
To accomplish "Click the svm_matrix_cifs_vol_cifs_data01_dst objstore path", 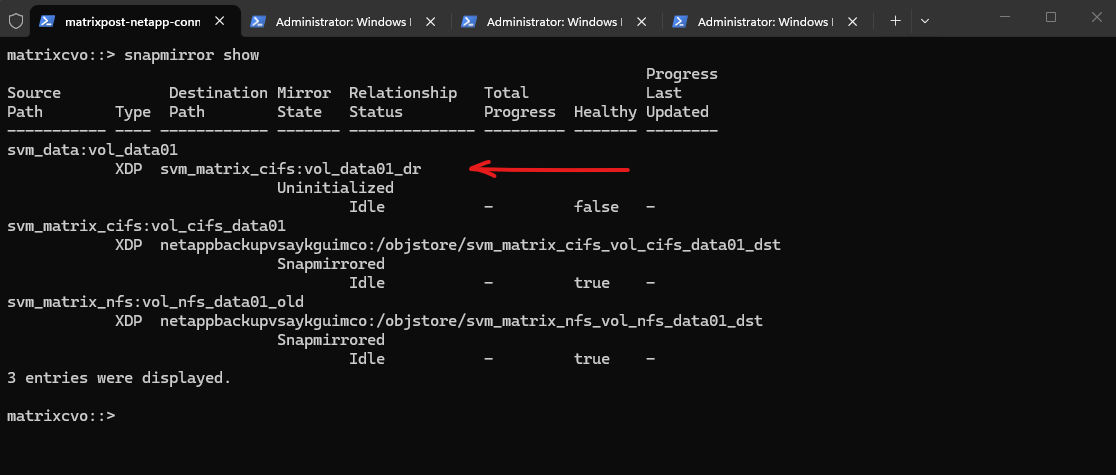I will 470,245.
